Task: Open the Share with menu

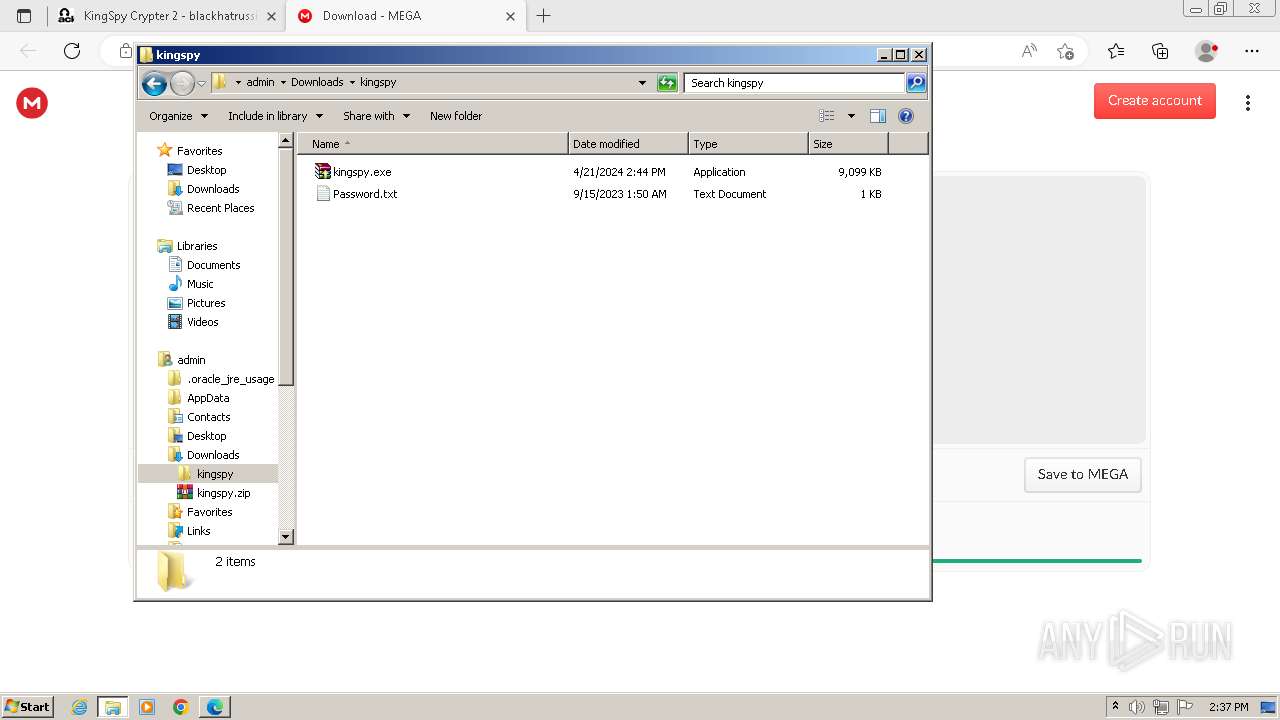Action: [x=376, y=116]
